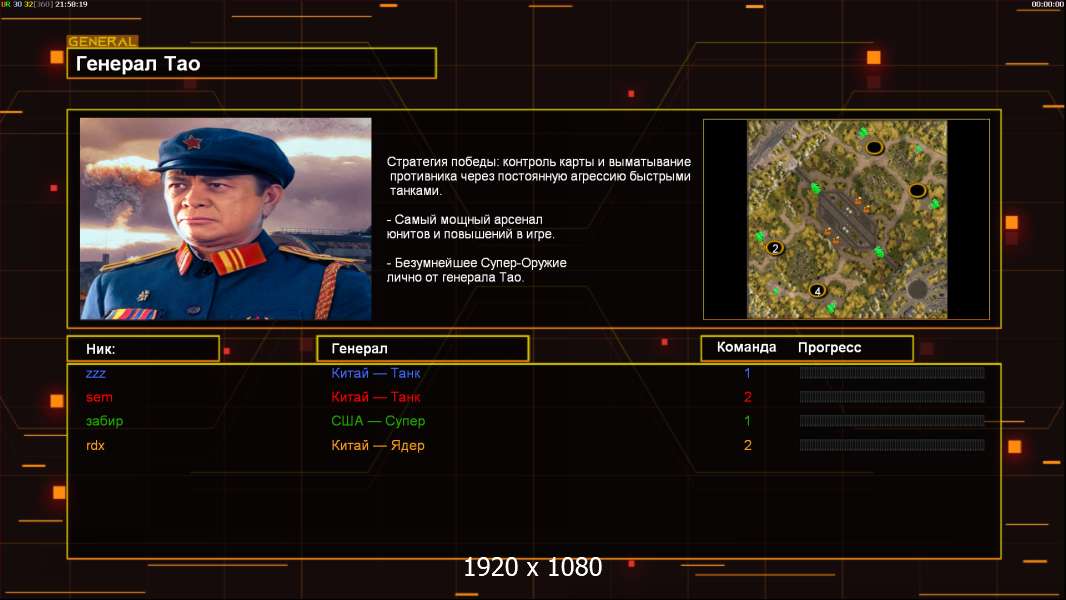Click Китай — Ядер general entry

click(x=378, y=446)
